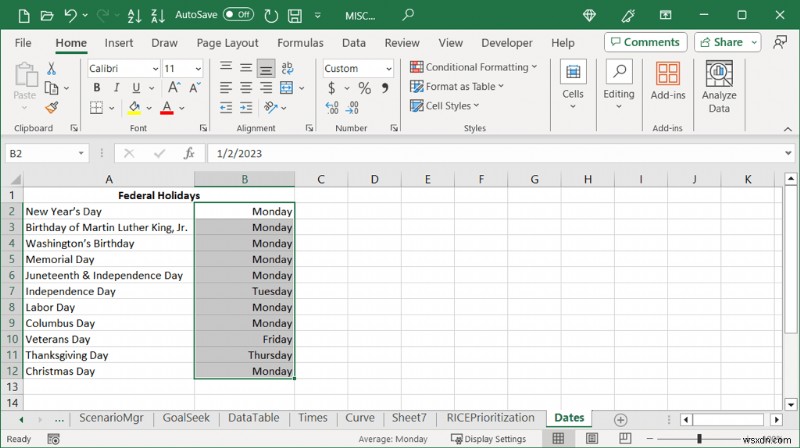Open Conditional Formatting menu
The image size is (800, 448).
473,67
